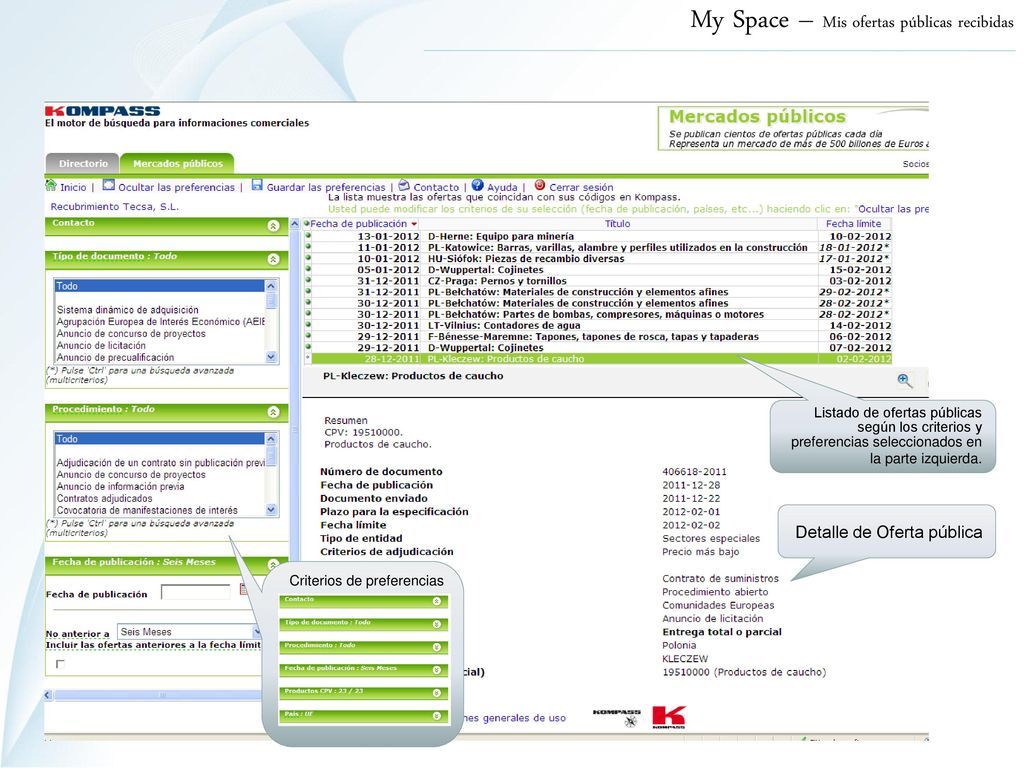Open offer HU-Siófok: Piezas de recambio diversas

[x=526, y=259]
